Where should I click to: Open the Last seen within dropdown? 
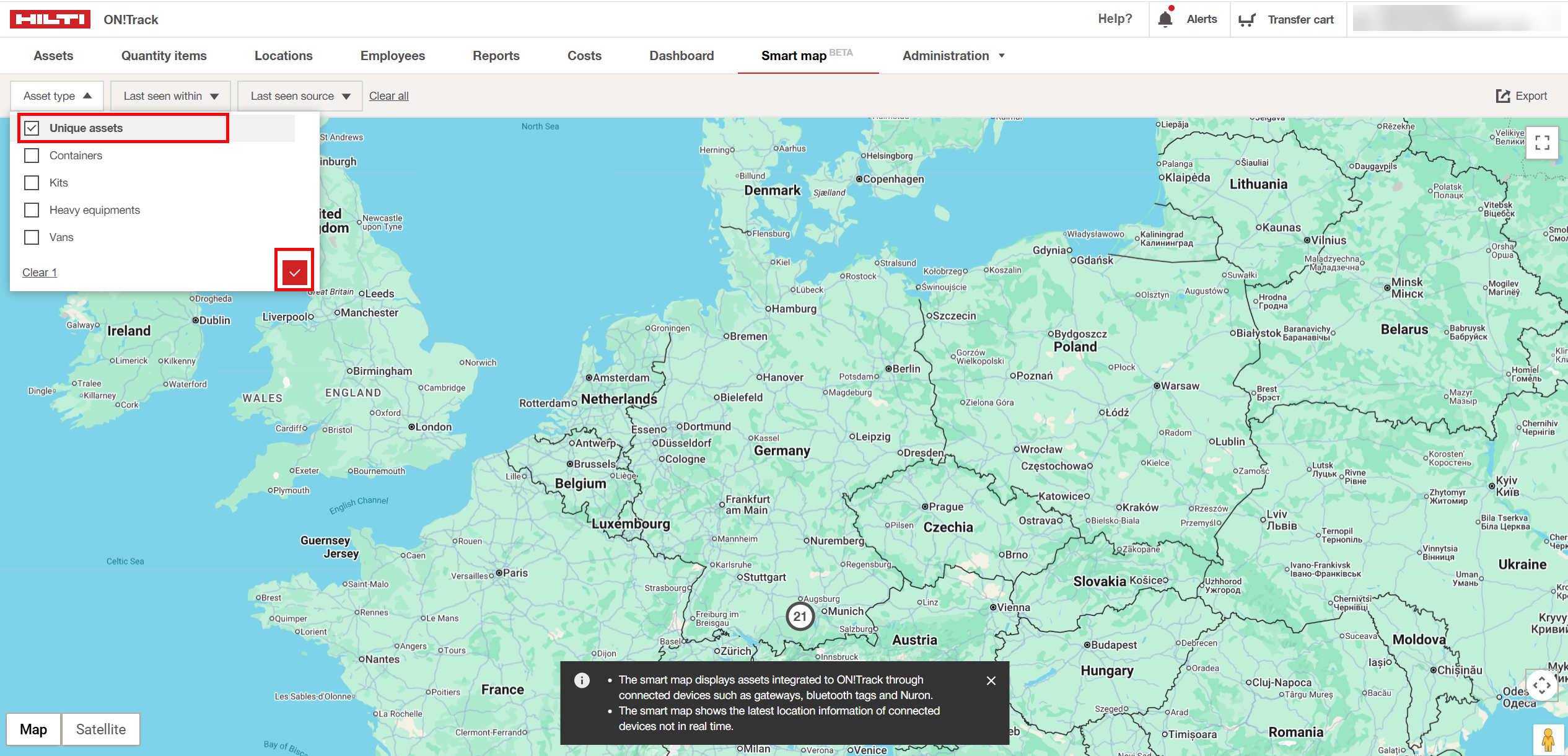[170, 96]
